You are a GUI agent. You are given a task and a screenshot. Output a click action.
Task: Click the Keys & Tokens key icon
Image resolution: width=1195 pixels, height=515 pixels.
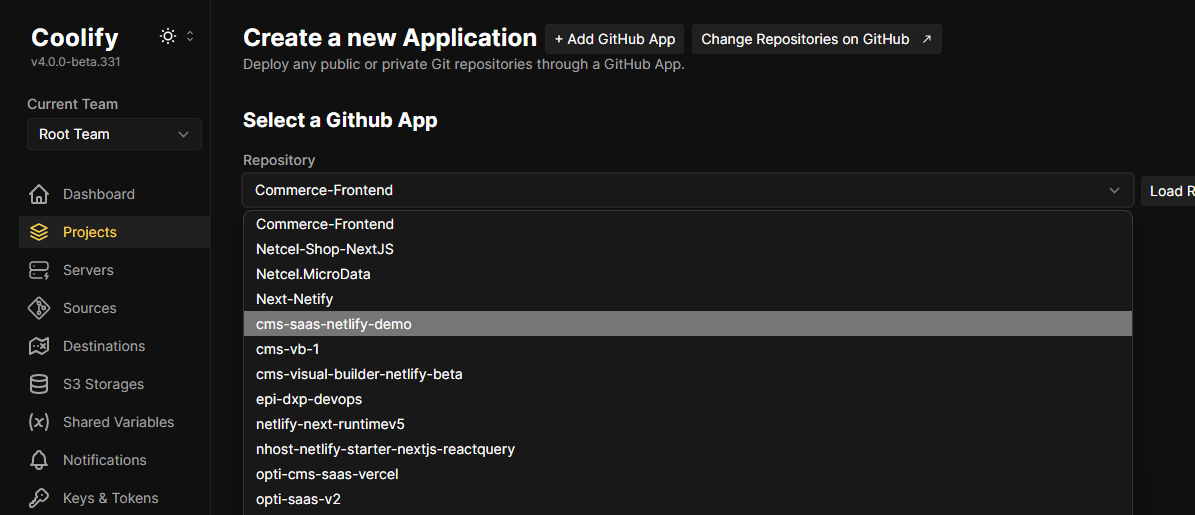(x=39, y=498)
